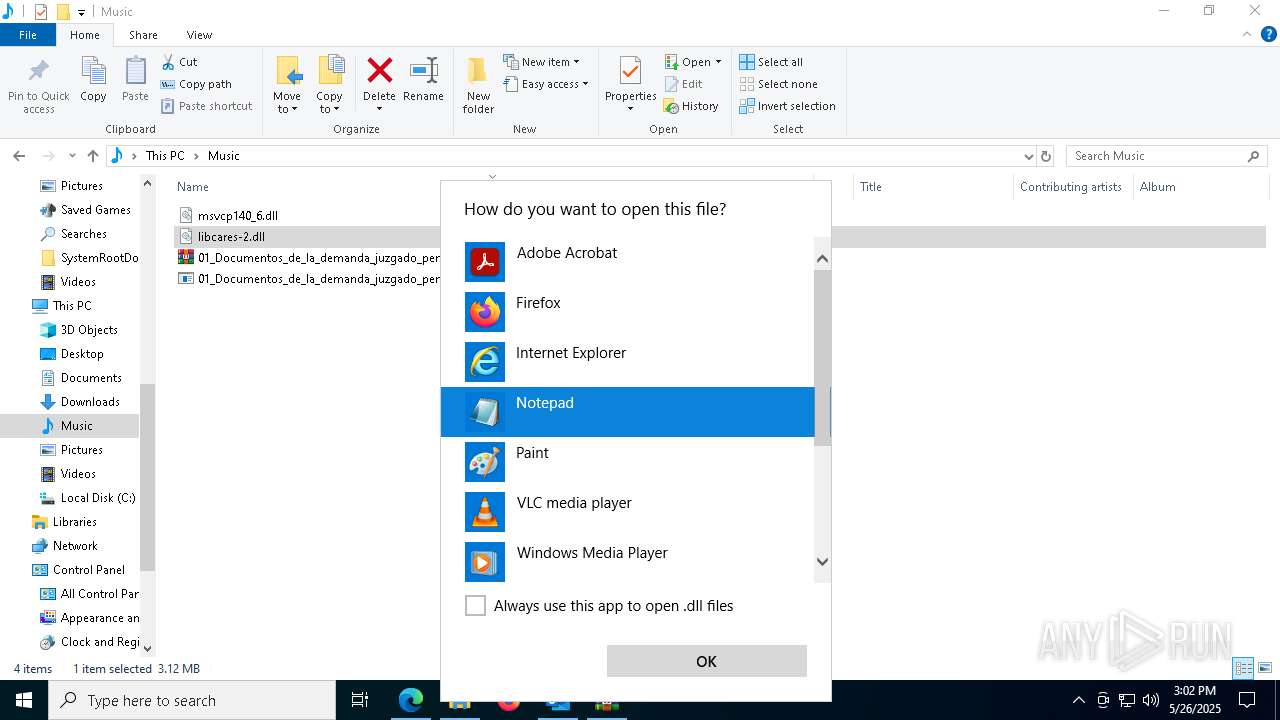Tick Always use this app for .dll

click(475, 606)
